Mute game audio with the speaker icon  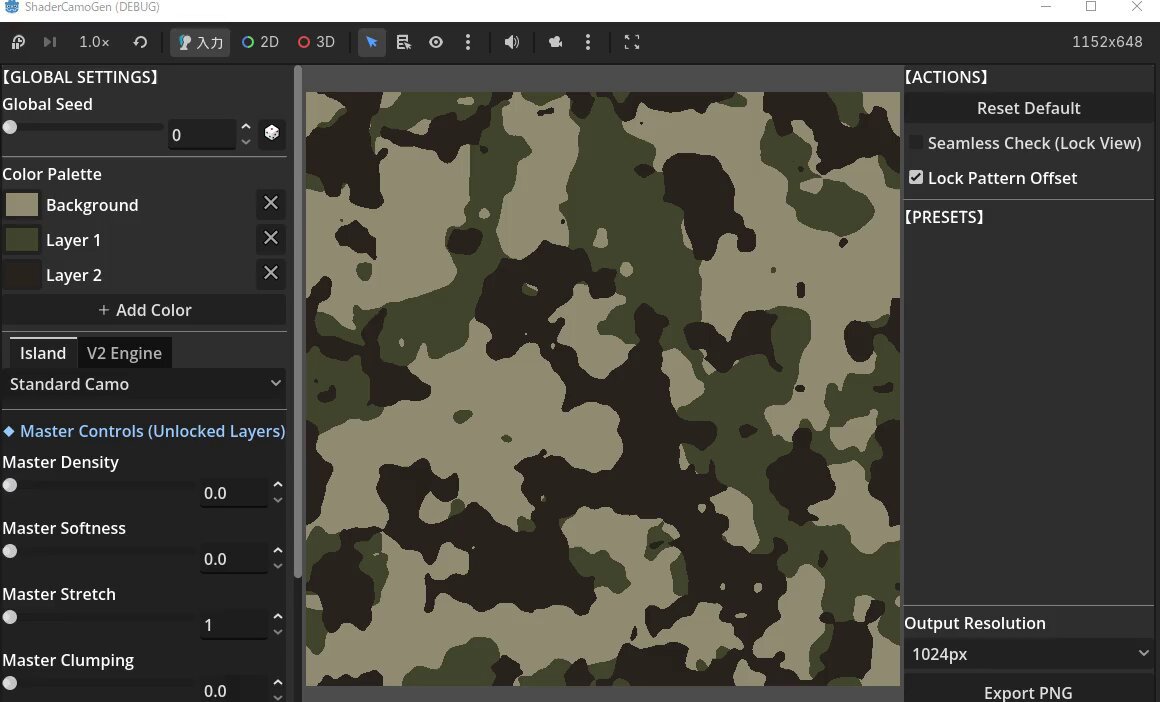click(x=511, y=42)
